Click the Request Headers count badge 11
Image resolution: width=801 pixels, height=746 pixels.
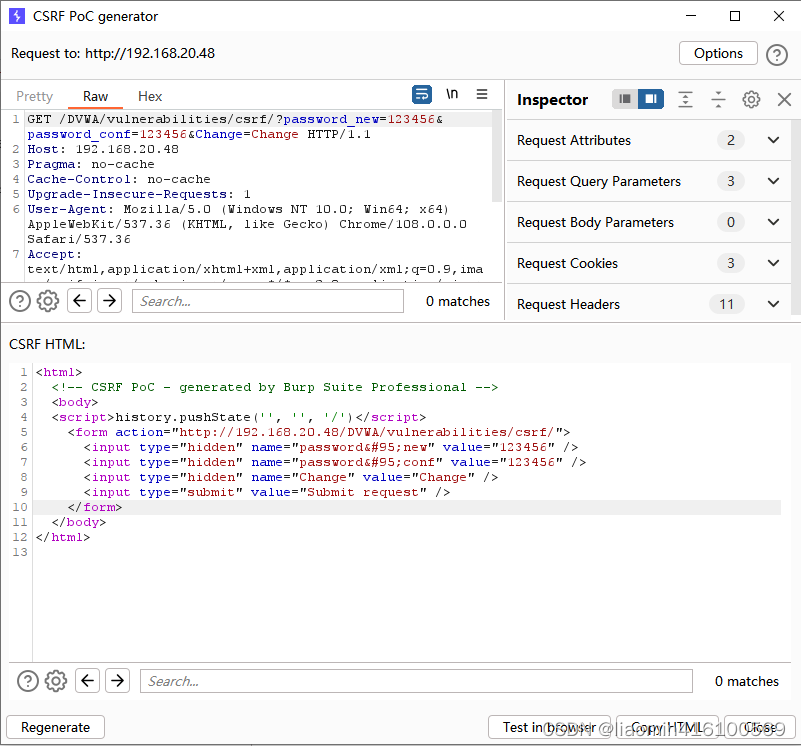click(x=726, y=304)
